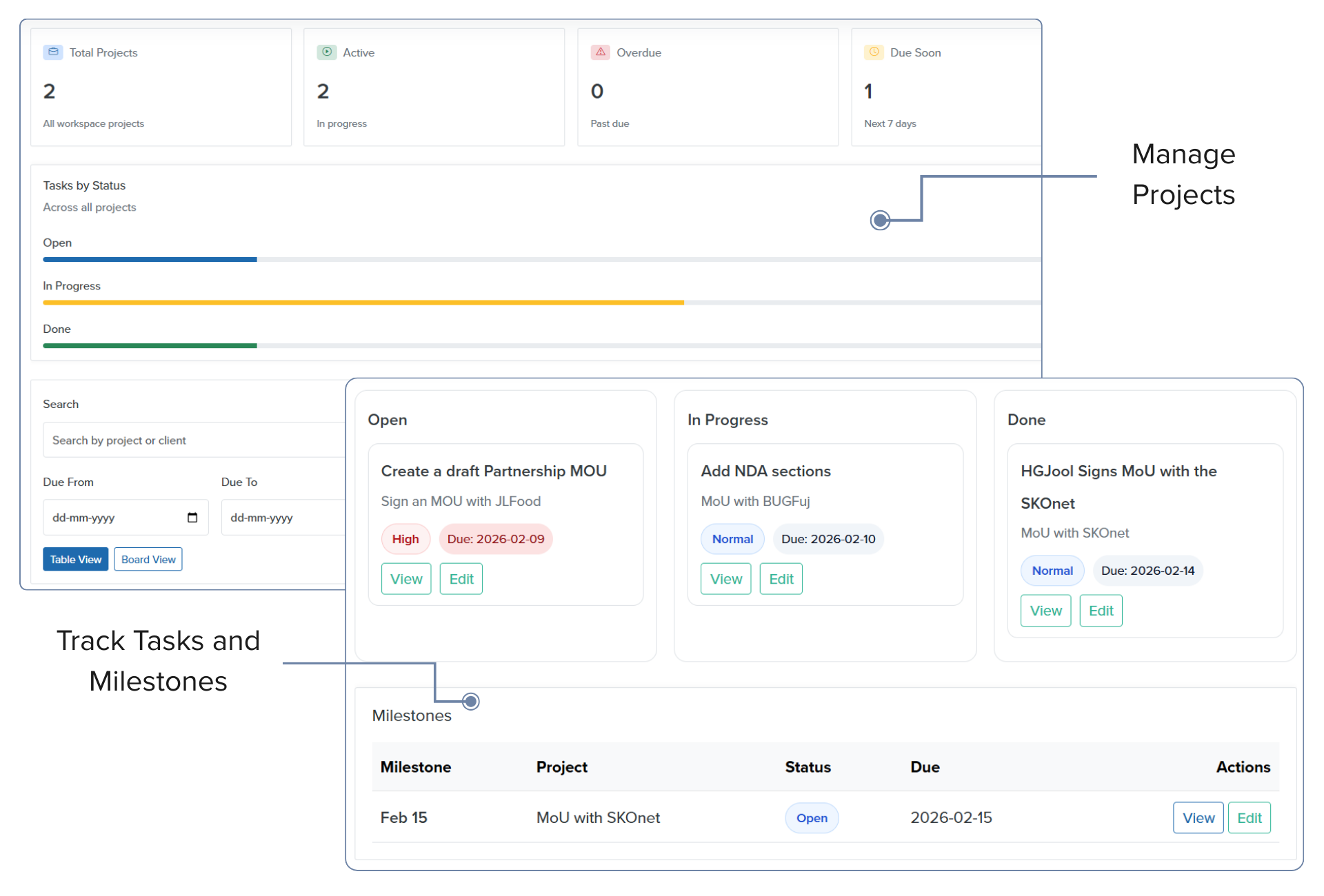Image resolution: width=1324 pixels, height=896 pixels.
Task: View the Feb 15 milestone row
Action: pos(1198,817)
